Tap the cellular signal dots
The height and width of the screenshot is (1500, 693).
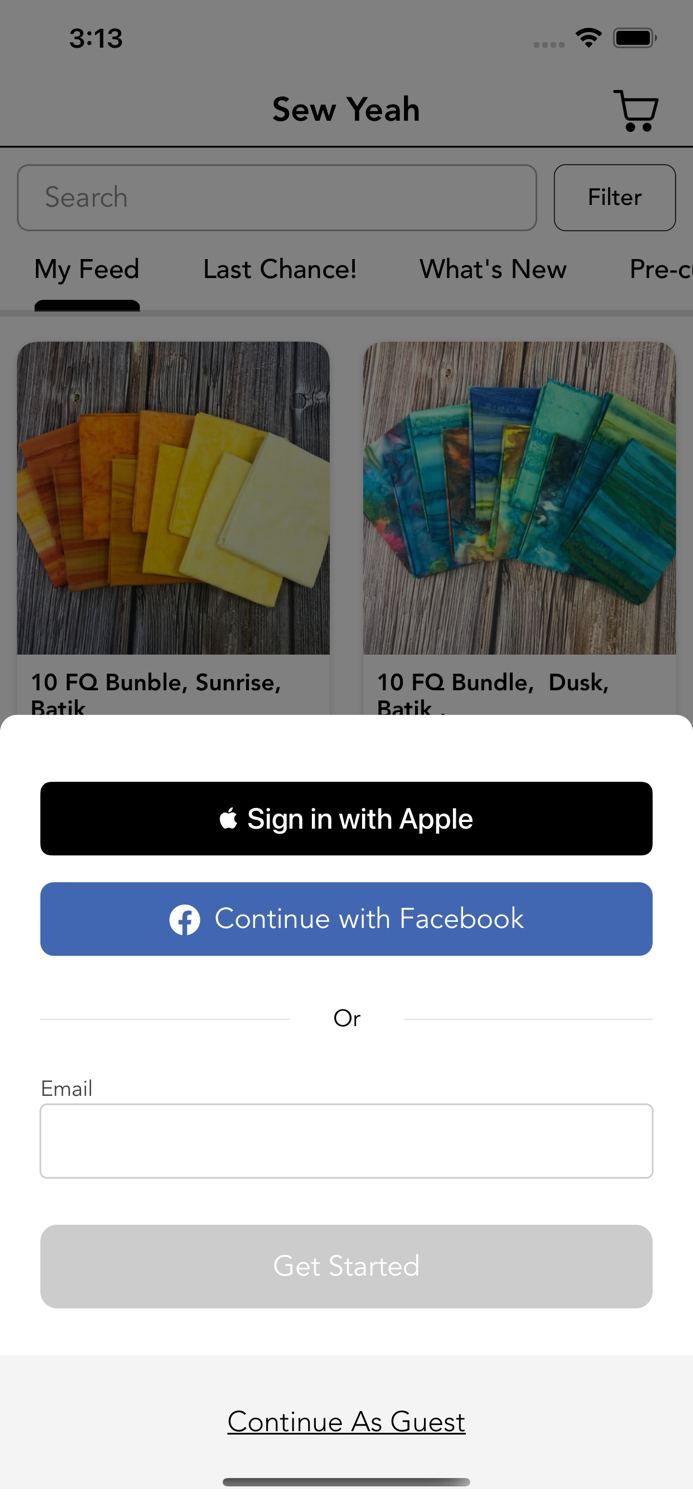point(549,44)
